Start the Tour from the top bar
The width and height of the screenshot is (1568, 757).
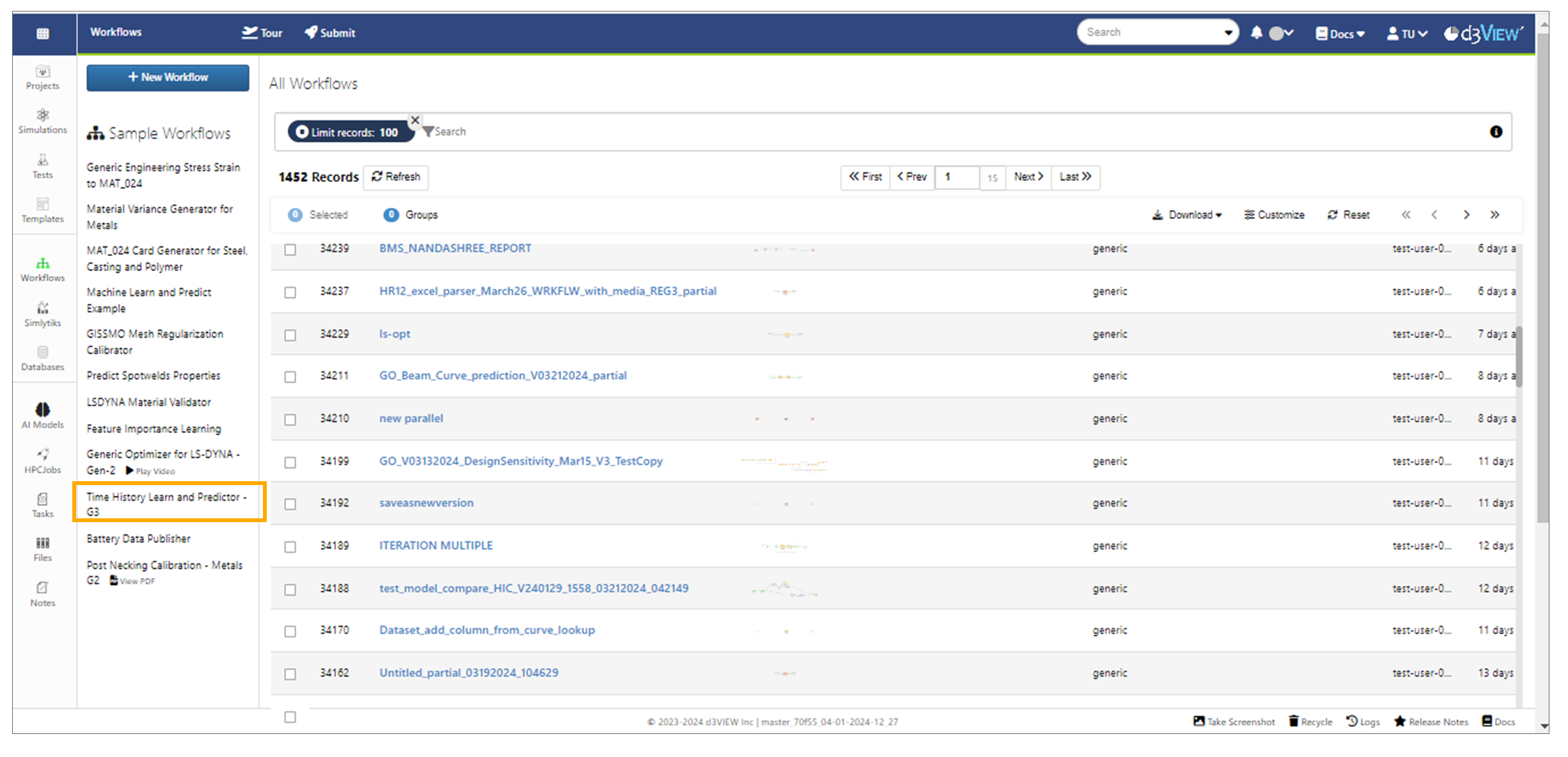262,33
